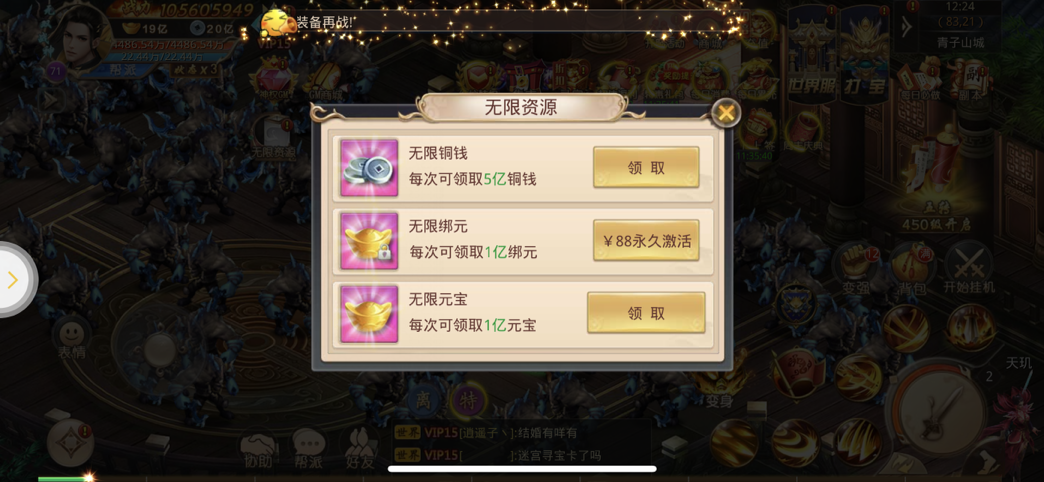The width and height of the screenshot is (1044, 482).
Task: Open the 协助 handshake icon
Action: point(258,449)
